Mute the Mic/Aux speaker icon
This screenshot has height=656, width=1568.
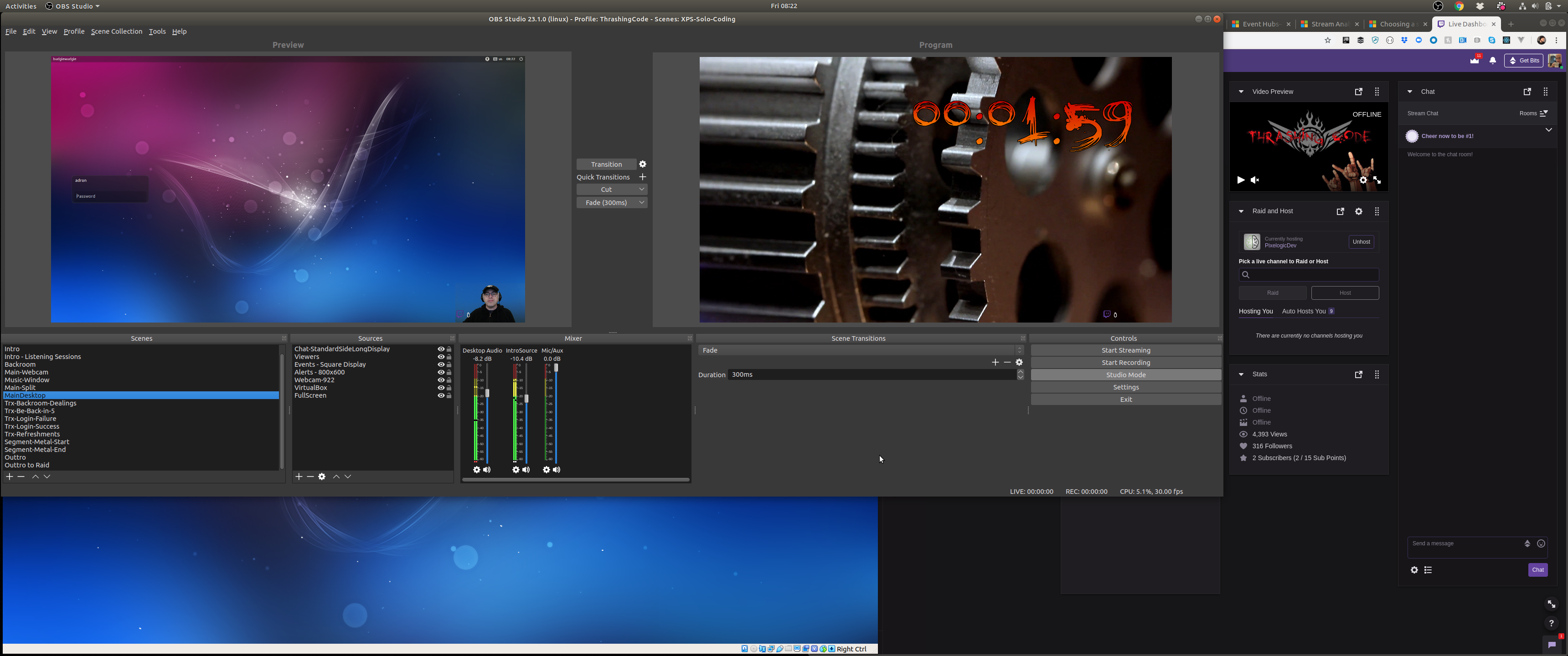[x=557, y=470]
